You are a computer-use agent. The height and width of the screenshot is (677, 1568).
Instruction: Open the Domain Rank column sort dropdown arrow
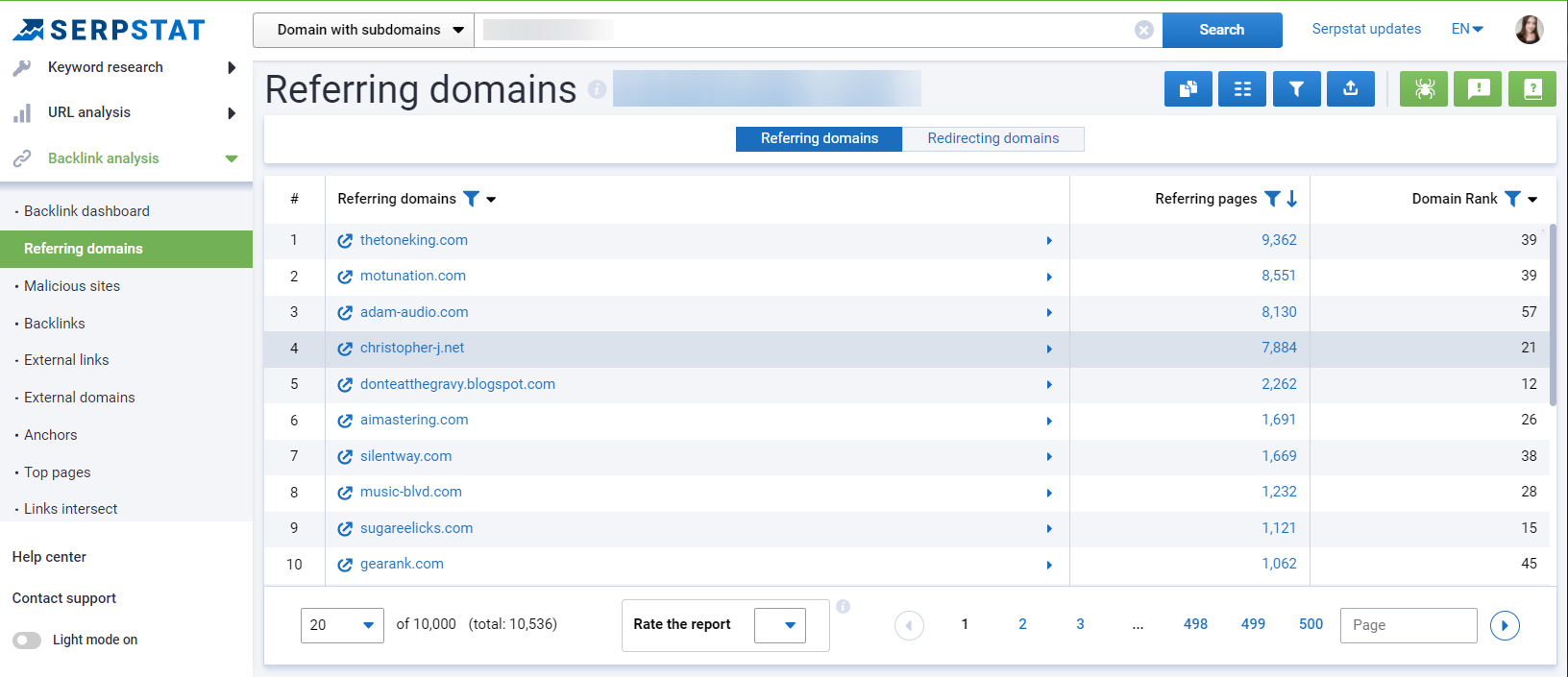pos(1532,200)
